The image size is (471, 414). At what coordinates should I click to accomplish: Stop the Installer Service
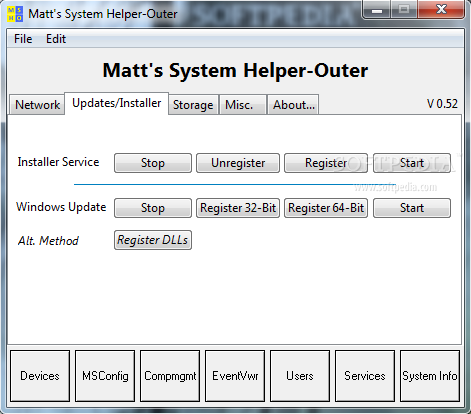click(153, 163)
